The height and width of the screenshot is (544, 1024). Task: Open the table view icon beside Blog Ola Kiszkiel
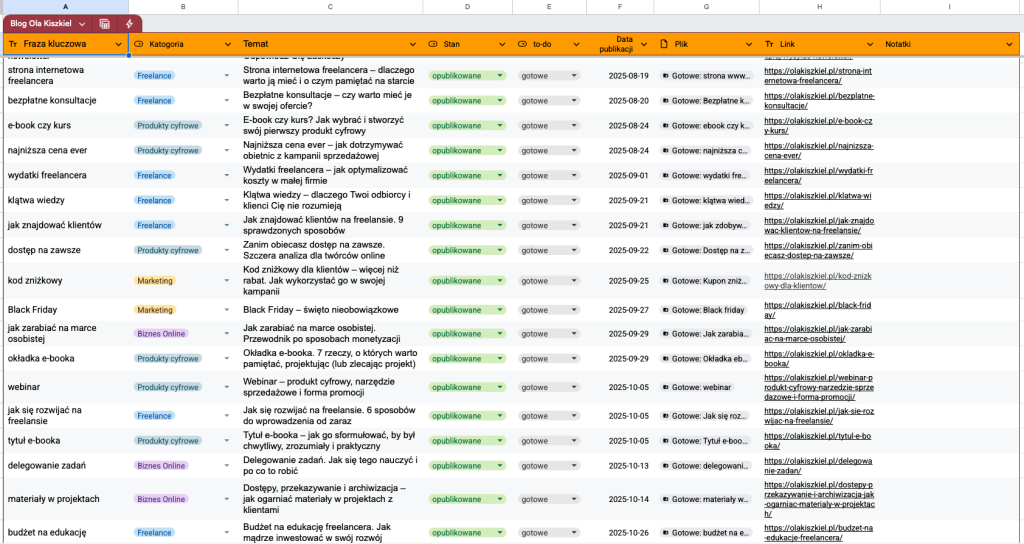click(105, 24)
